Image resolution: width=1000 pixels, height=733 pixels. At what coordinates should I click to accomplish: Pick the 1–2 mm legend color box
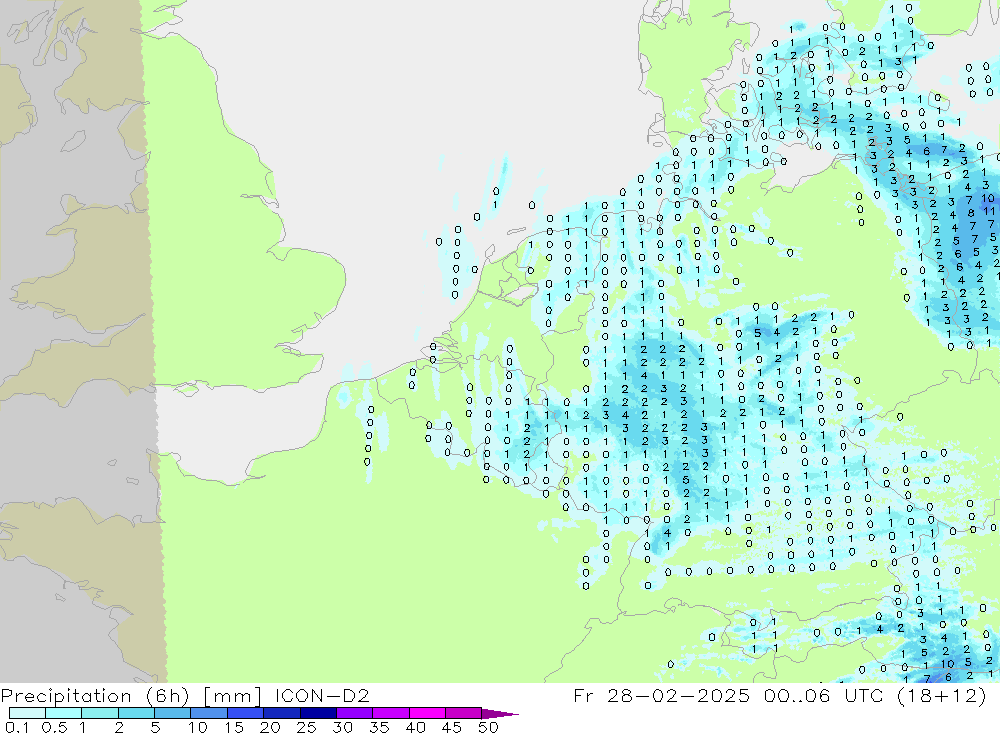click(x=100, y=713)
